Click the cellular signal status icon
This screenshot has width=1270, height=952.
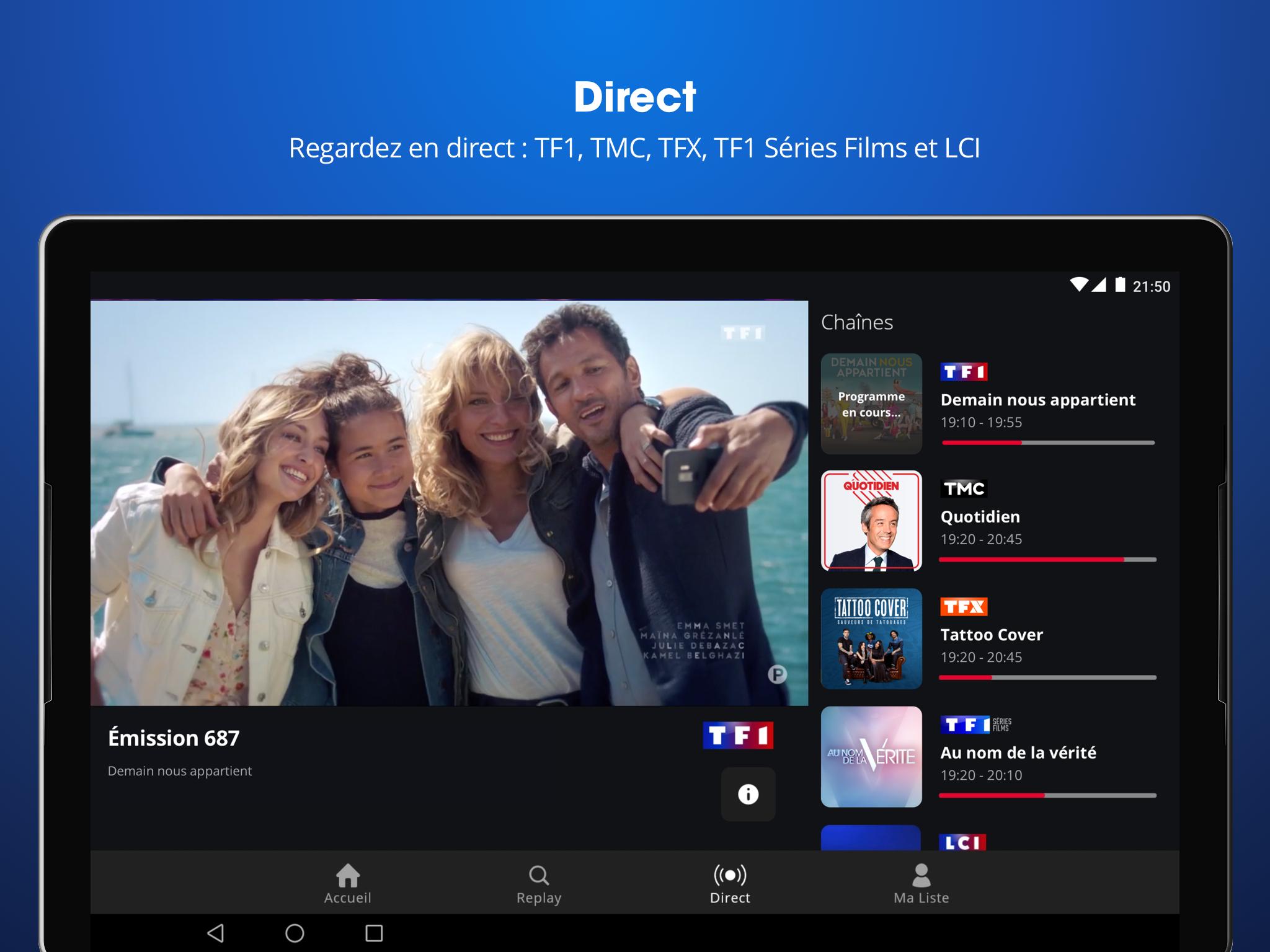click(x=1099, y=284)
